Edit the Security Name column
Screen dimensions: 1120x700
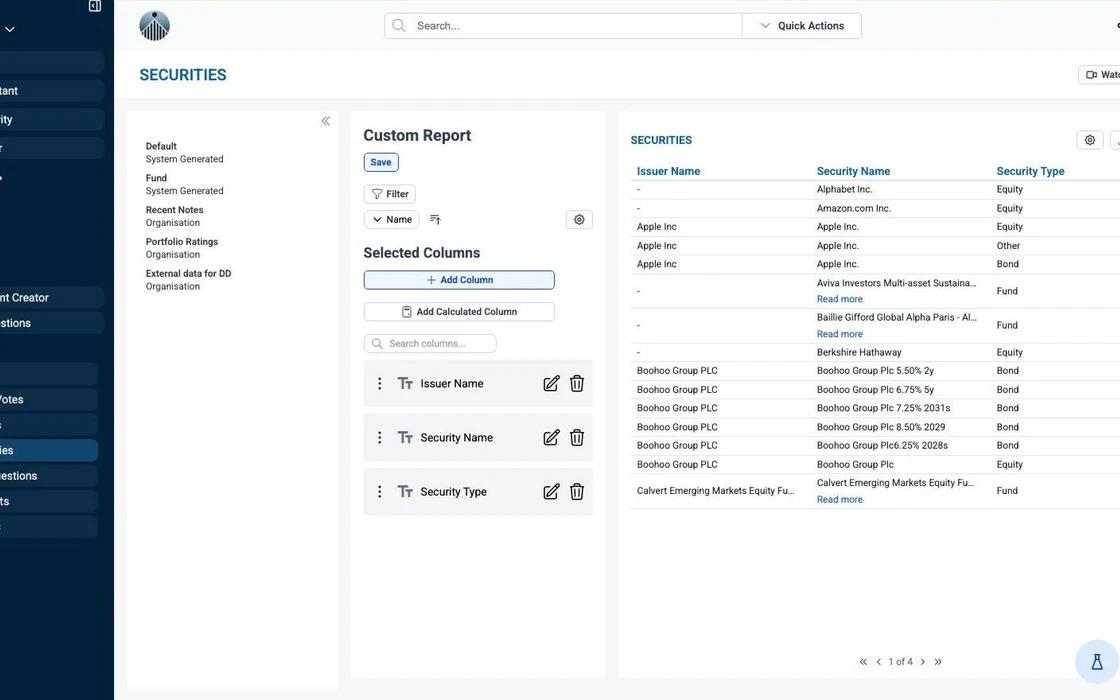point(551,438)
